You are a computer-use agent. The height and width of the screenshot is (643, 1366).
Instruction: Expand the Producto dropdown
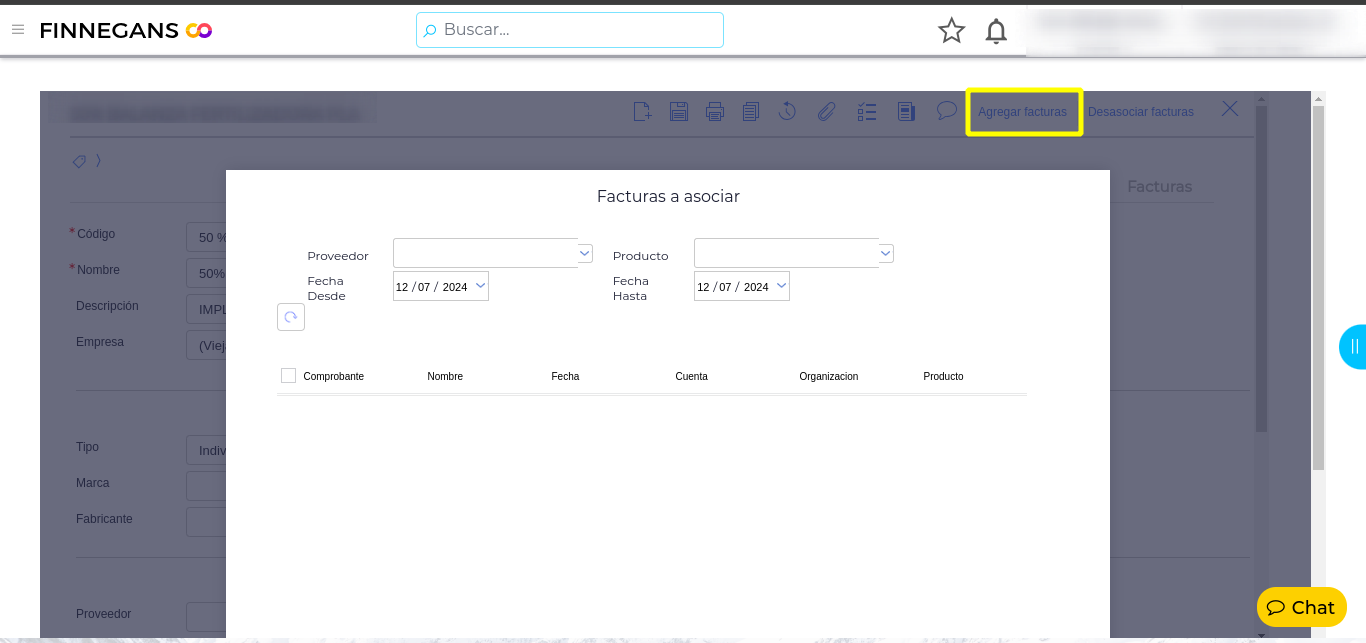(x=886, y=254)
